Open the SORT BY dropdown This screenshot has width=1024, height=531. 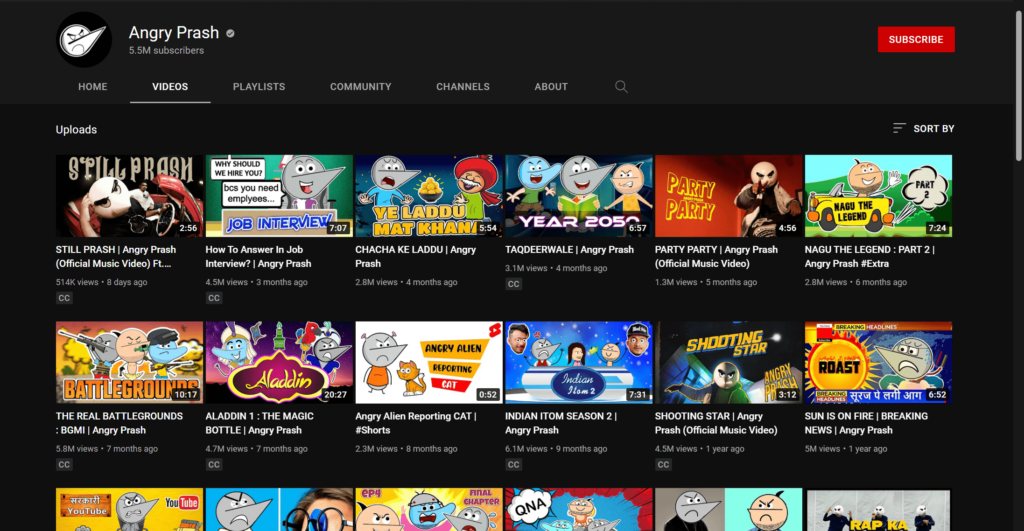click(x=923, y=129)
